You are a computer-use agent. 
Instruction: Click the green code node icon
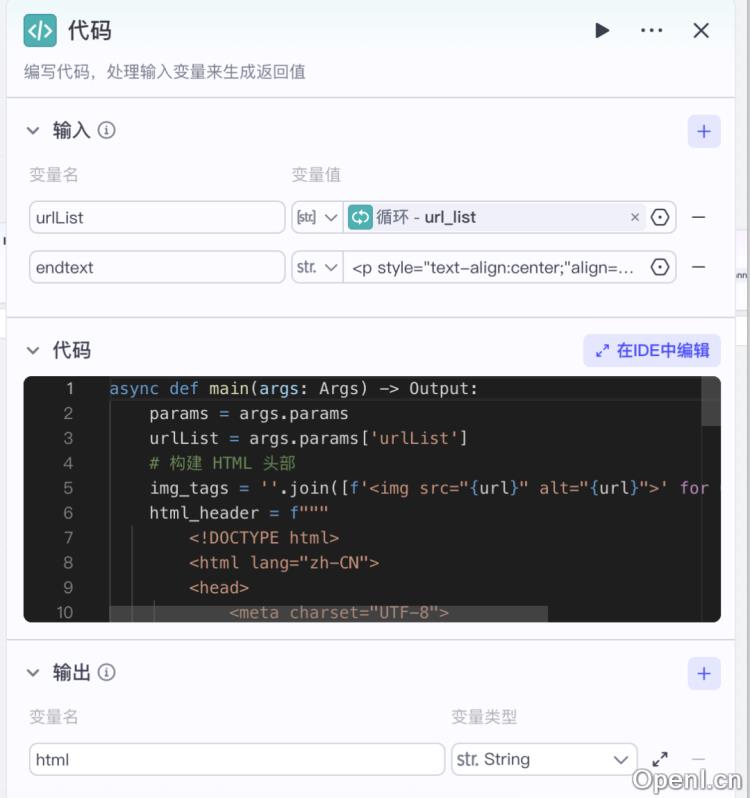click(40, 31)
